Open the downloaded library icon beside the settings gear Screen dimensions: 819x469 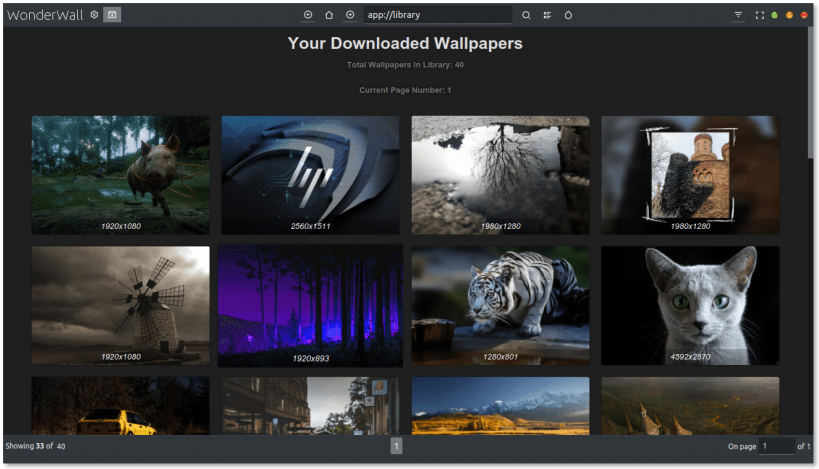click(x=112, y=15)
